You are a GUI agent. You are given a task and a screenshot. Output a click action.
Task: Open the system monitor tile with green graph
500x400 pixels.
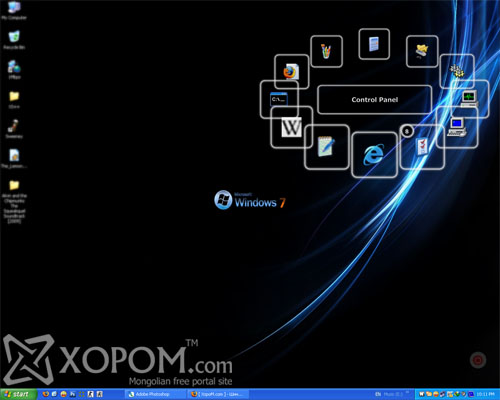coord(469,99)
